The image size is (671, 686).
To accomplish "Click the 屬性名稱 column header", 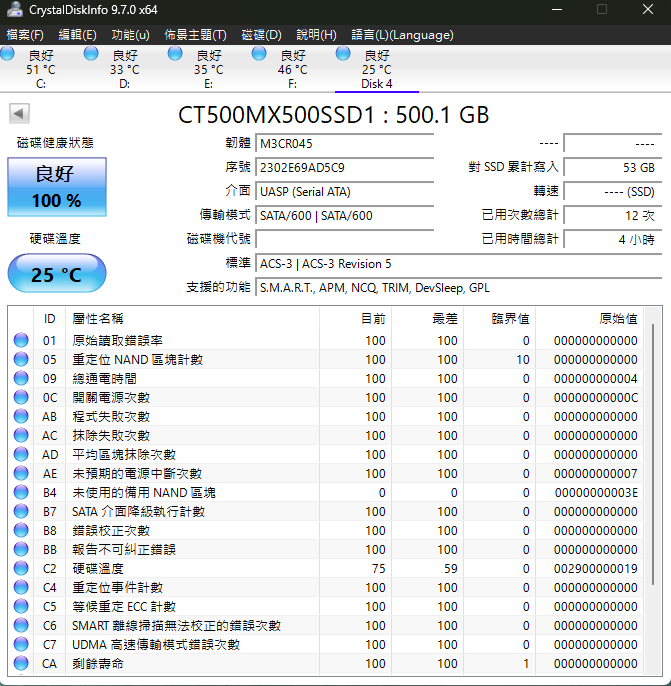I will (x=192, y=318).
